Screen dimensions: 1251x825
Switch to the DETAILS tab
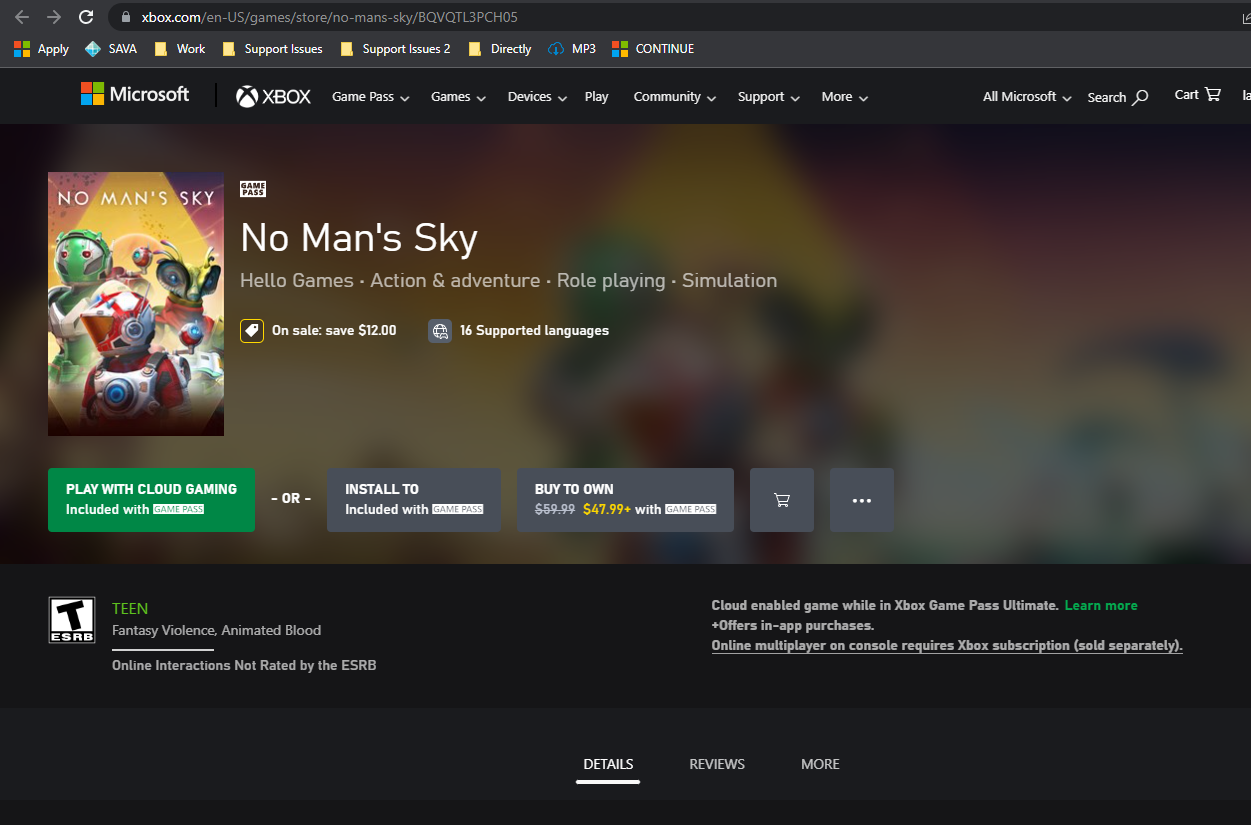(608, 764)
